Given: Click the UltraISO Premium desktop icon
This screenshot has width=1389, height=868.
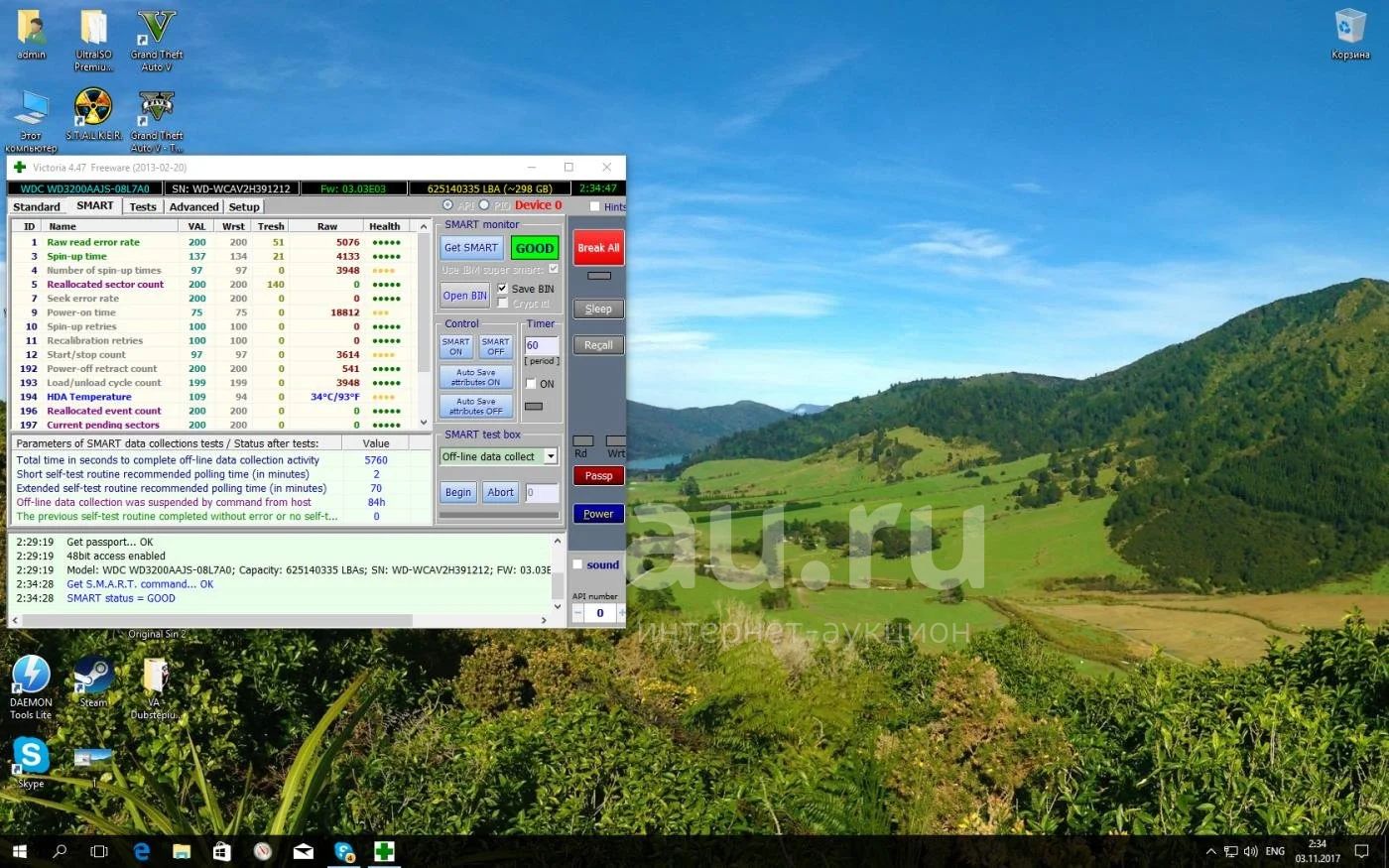Looking at the screenshot, I should (93, 30).
